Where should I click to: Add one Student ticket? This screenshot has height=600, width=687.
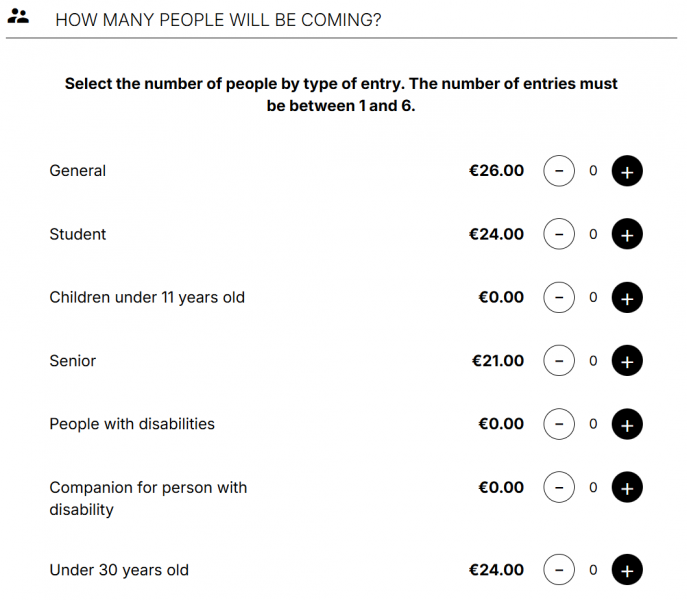coord(626,234)
